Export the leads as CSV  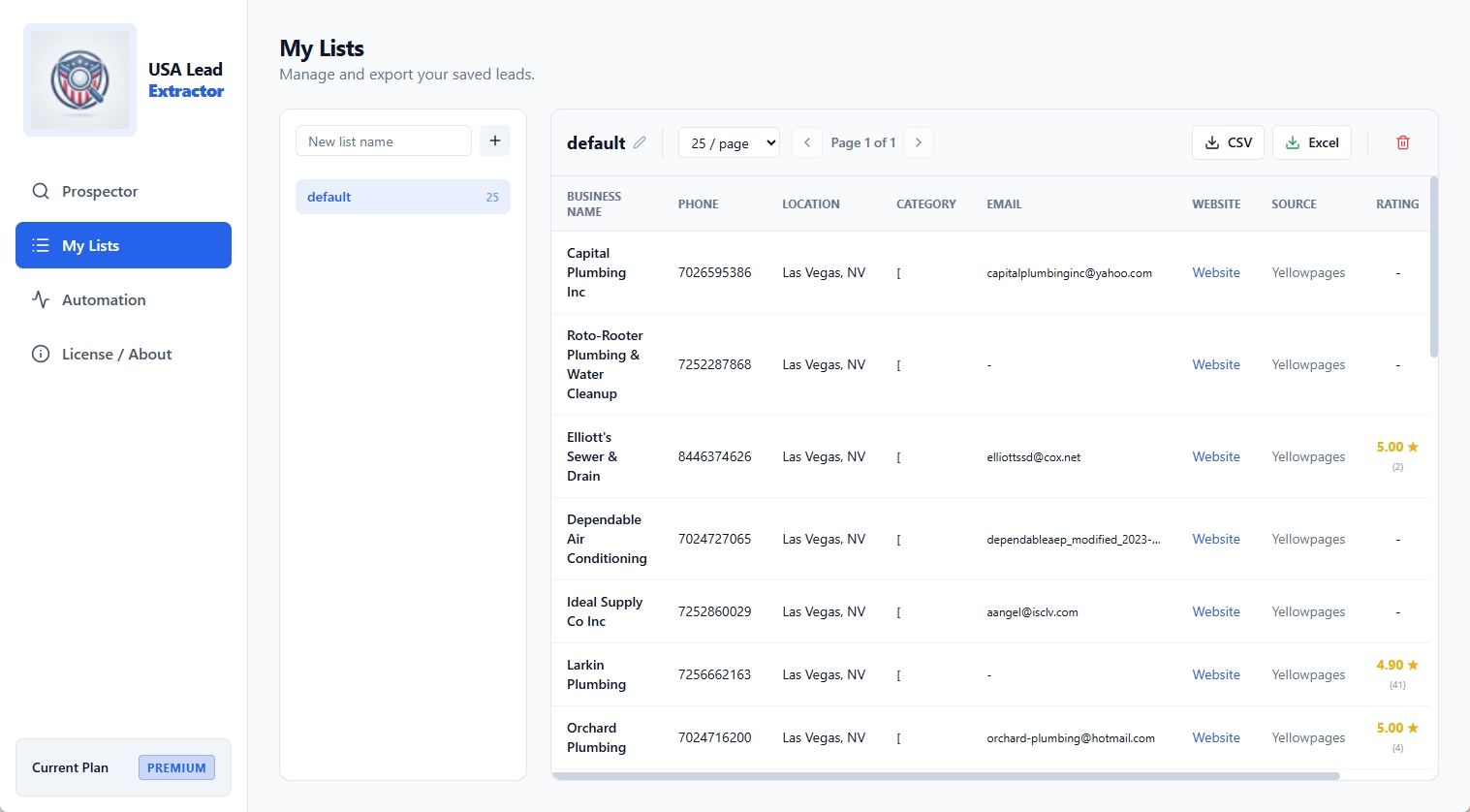[1228, 142]
